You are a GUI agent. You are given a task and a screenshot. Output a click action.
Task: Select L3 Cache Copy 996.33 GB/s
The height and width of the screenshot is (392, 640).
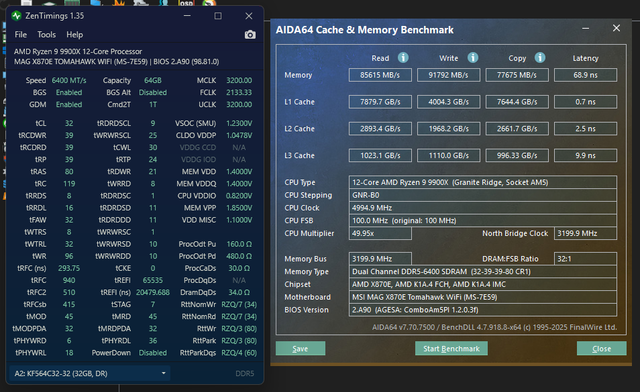point(517,156)
